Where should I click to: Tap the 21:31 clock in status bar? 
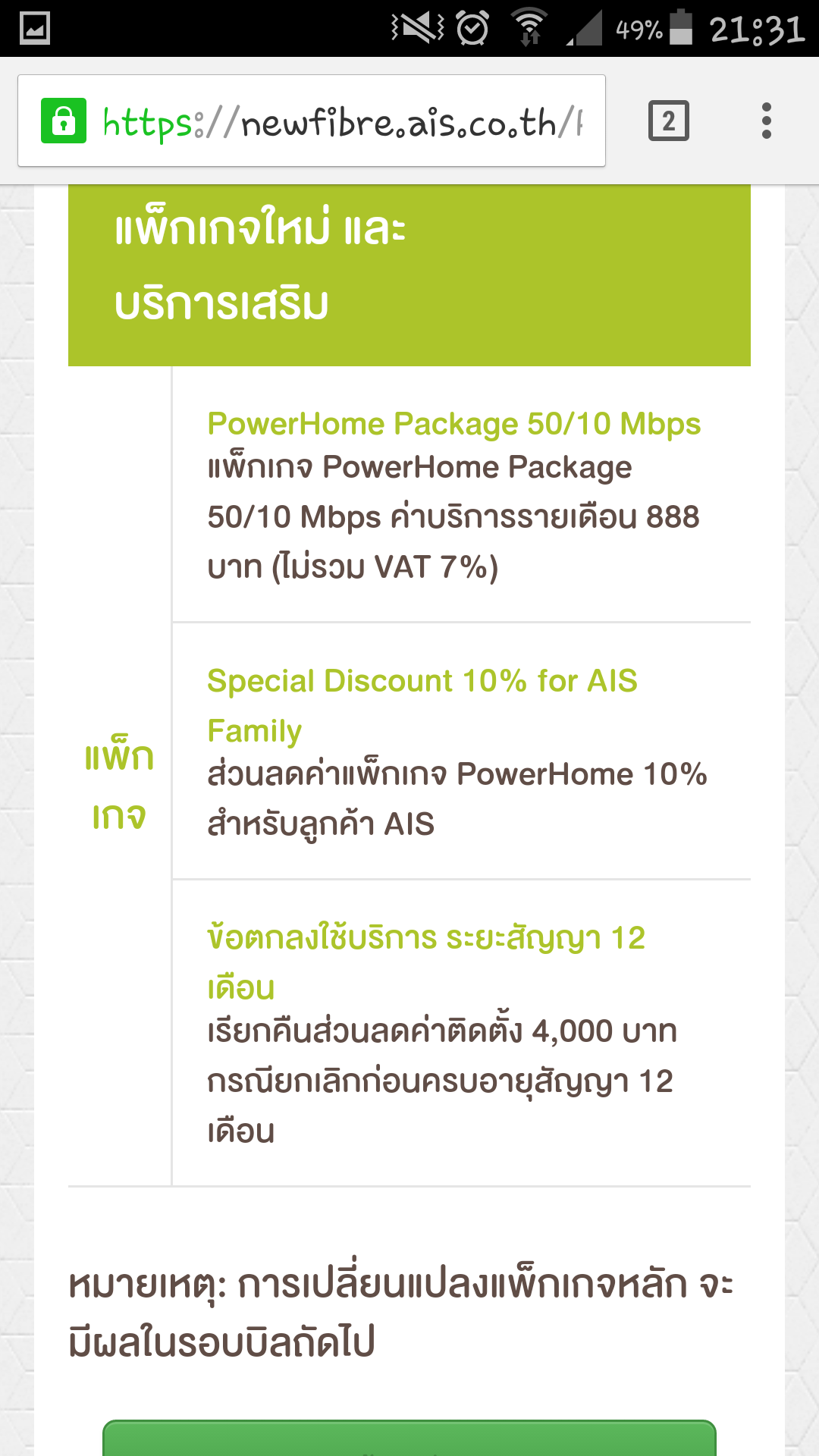[757, 30]
